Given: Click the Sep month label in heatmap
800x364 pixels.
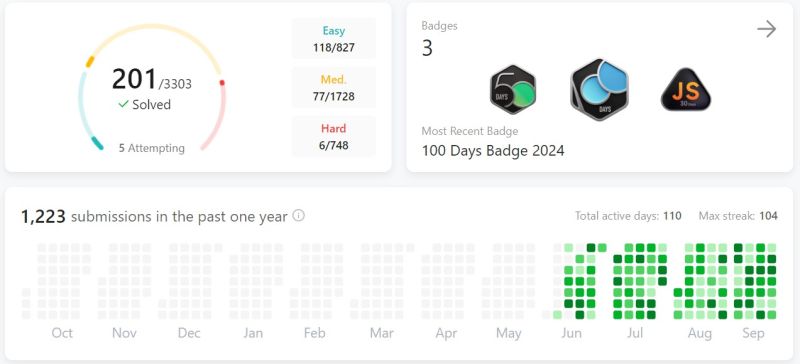Looking at the screenshot, I should pyautogui.click(x=753, y=333).
